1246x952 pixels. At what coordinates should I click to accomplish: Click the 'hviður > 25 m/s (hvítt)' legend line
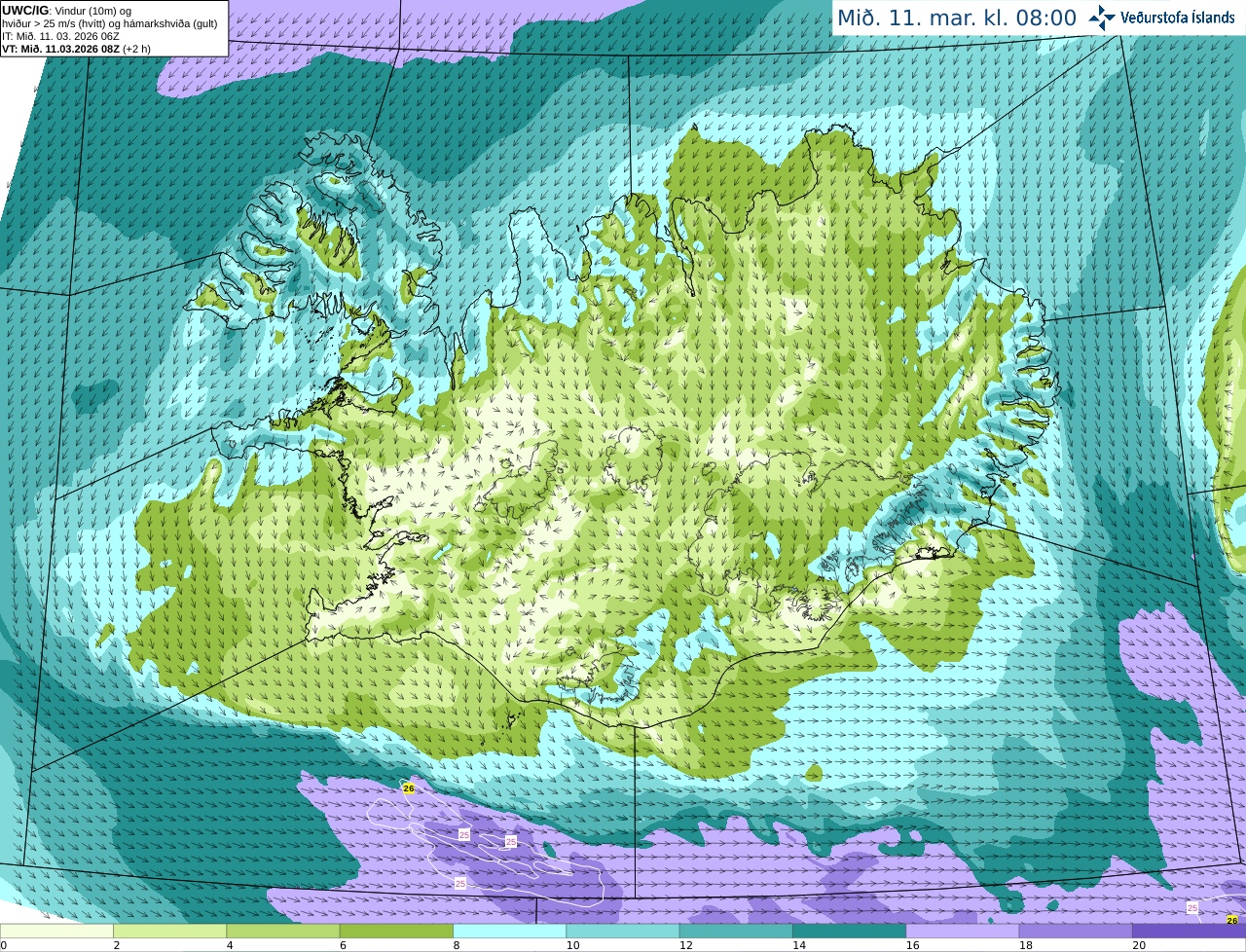pyautogui.click(x=110, y=23)
